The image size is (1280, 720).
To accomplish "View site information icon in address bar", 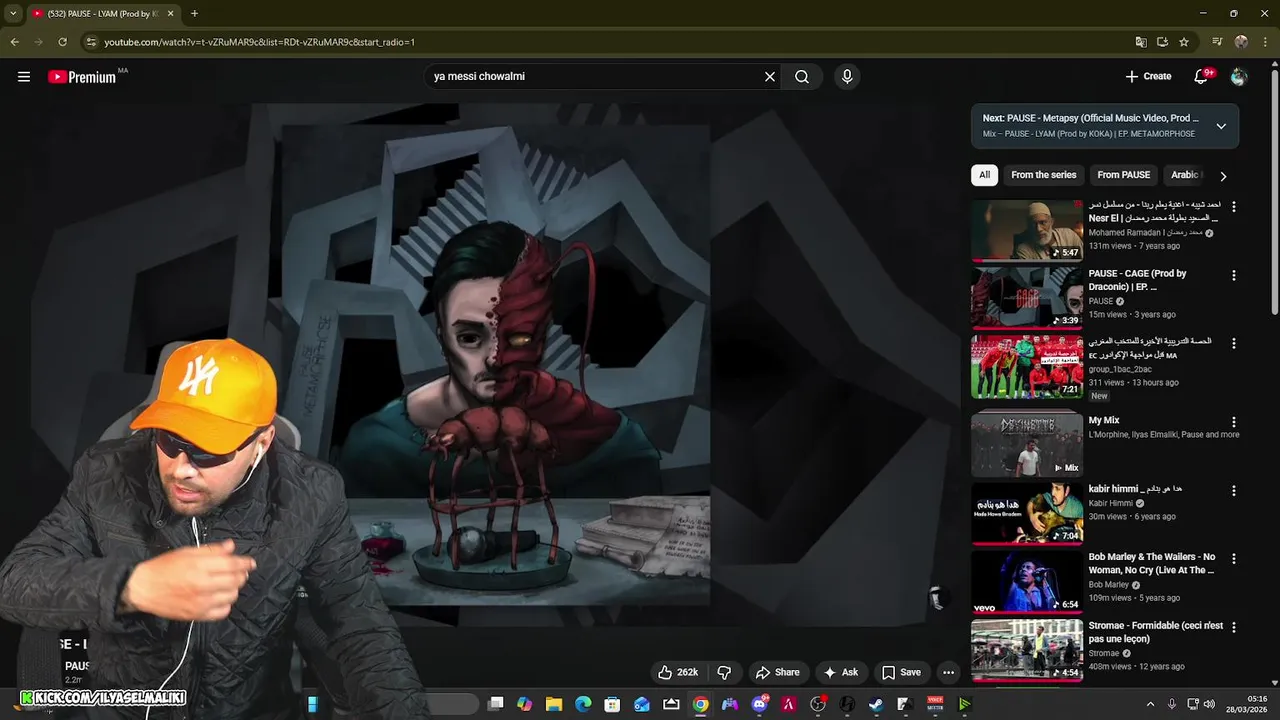I will pyautogui.click(x=91, y=42).
